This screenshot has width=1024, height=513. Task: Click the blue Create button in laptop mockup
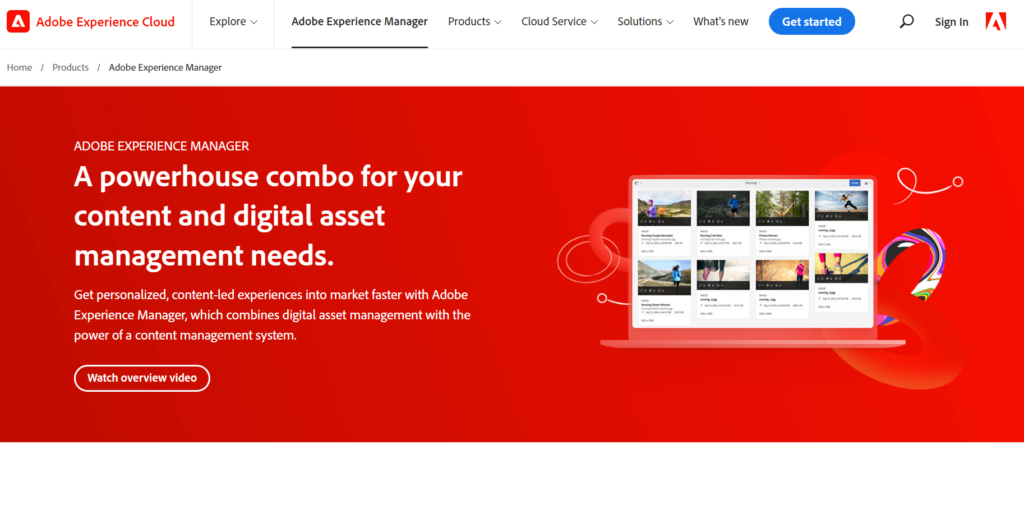tap(854, 183)
